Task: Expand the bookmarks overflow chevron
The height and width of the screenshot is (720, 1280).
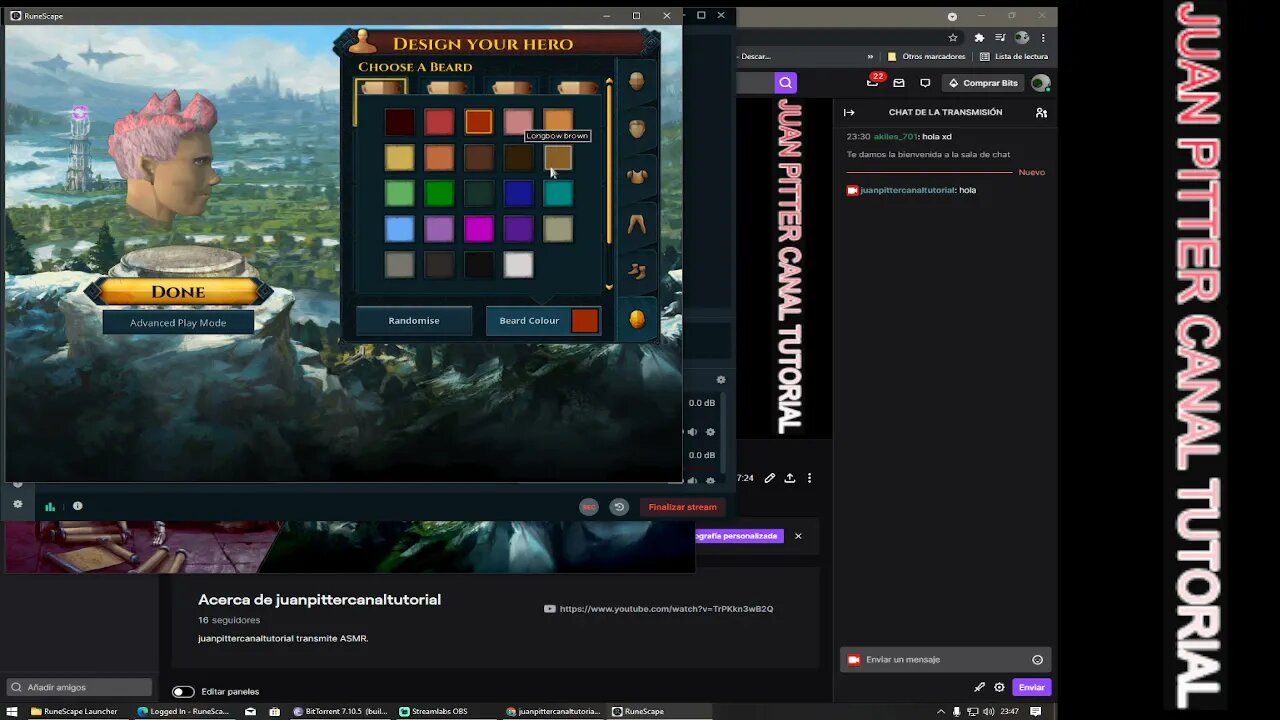Action: (x=870, y=57)
